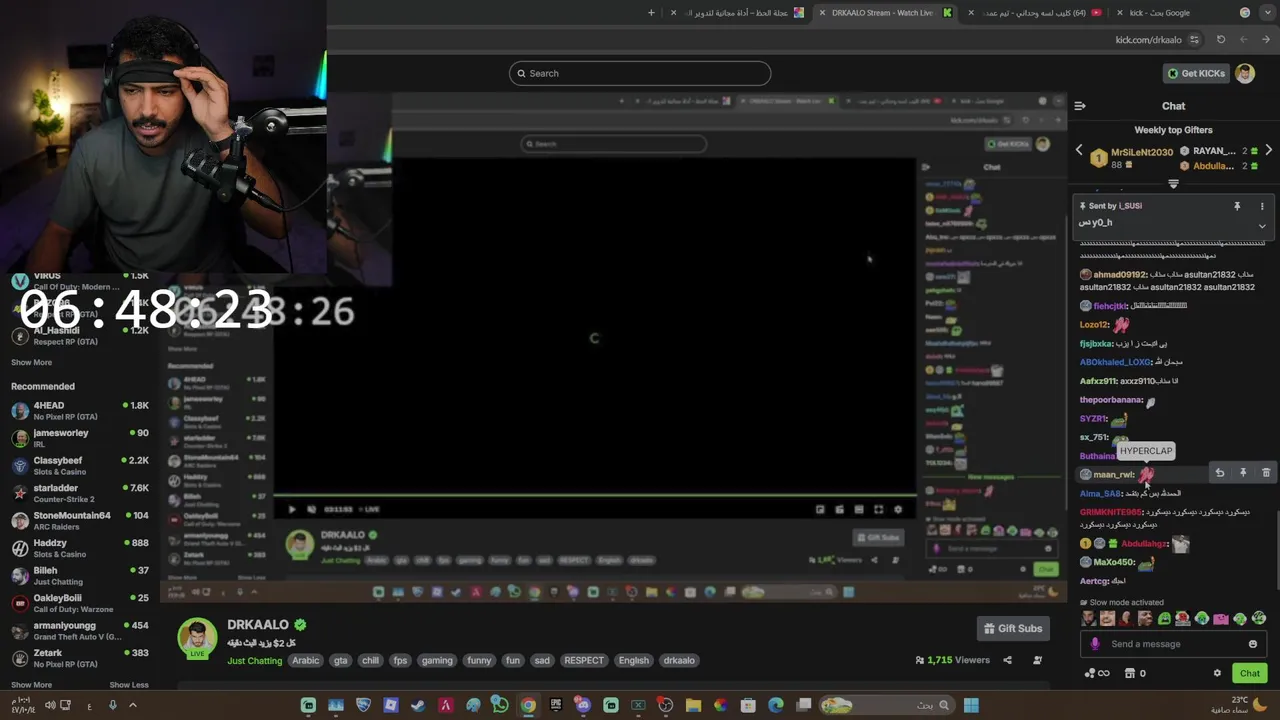Viewport: 1280px width, 720px height.
Task: Collapse the weekly top gifters panel
Action: click(x=1173, y=184)
